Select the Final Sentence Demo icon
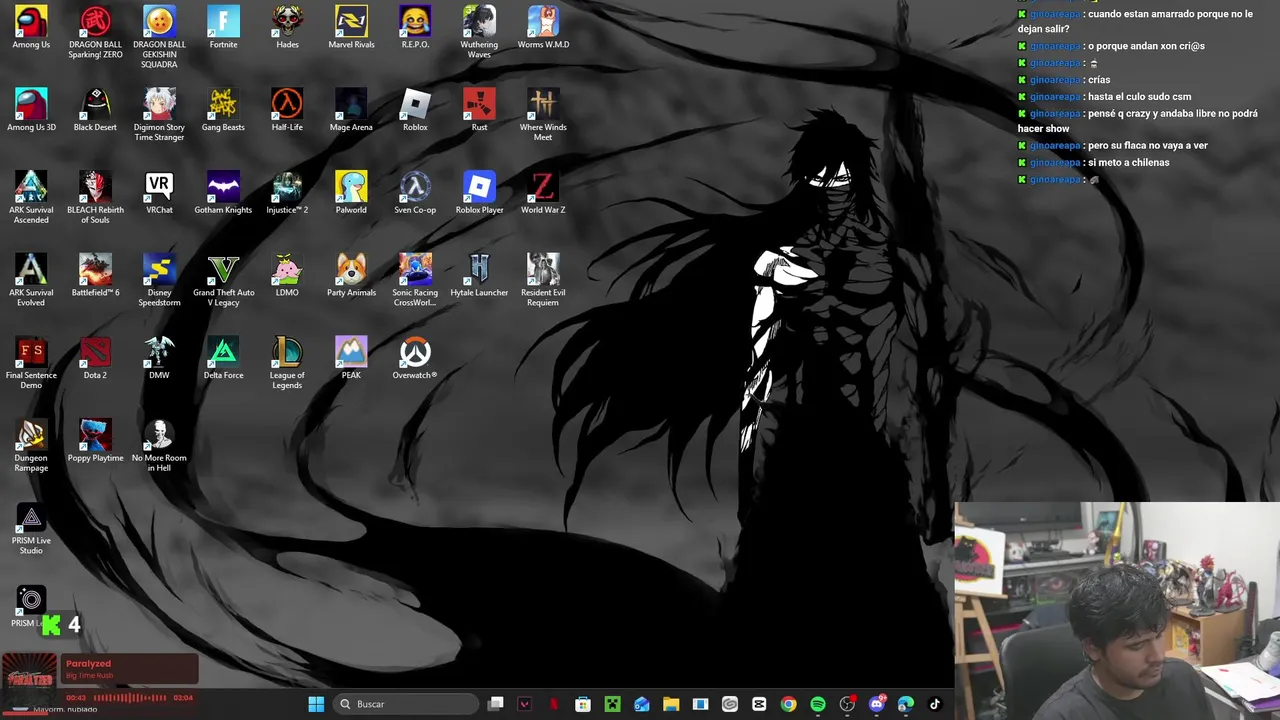1280x720 pixels. (31, 364)
